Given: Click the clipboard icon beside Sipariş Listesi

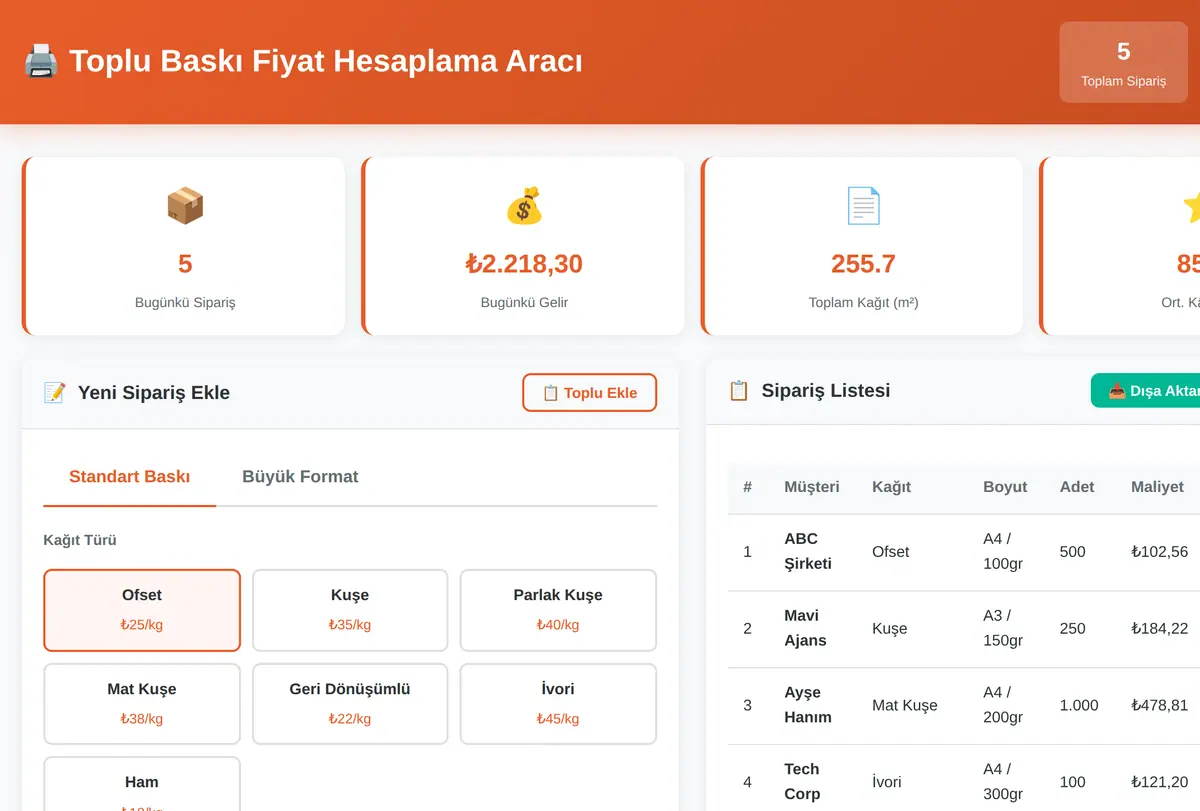Looking at the screenshot, I should pos(739,391).
